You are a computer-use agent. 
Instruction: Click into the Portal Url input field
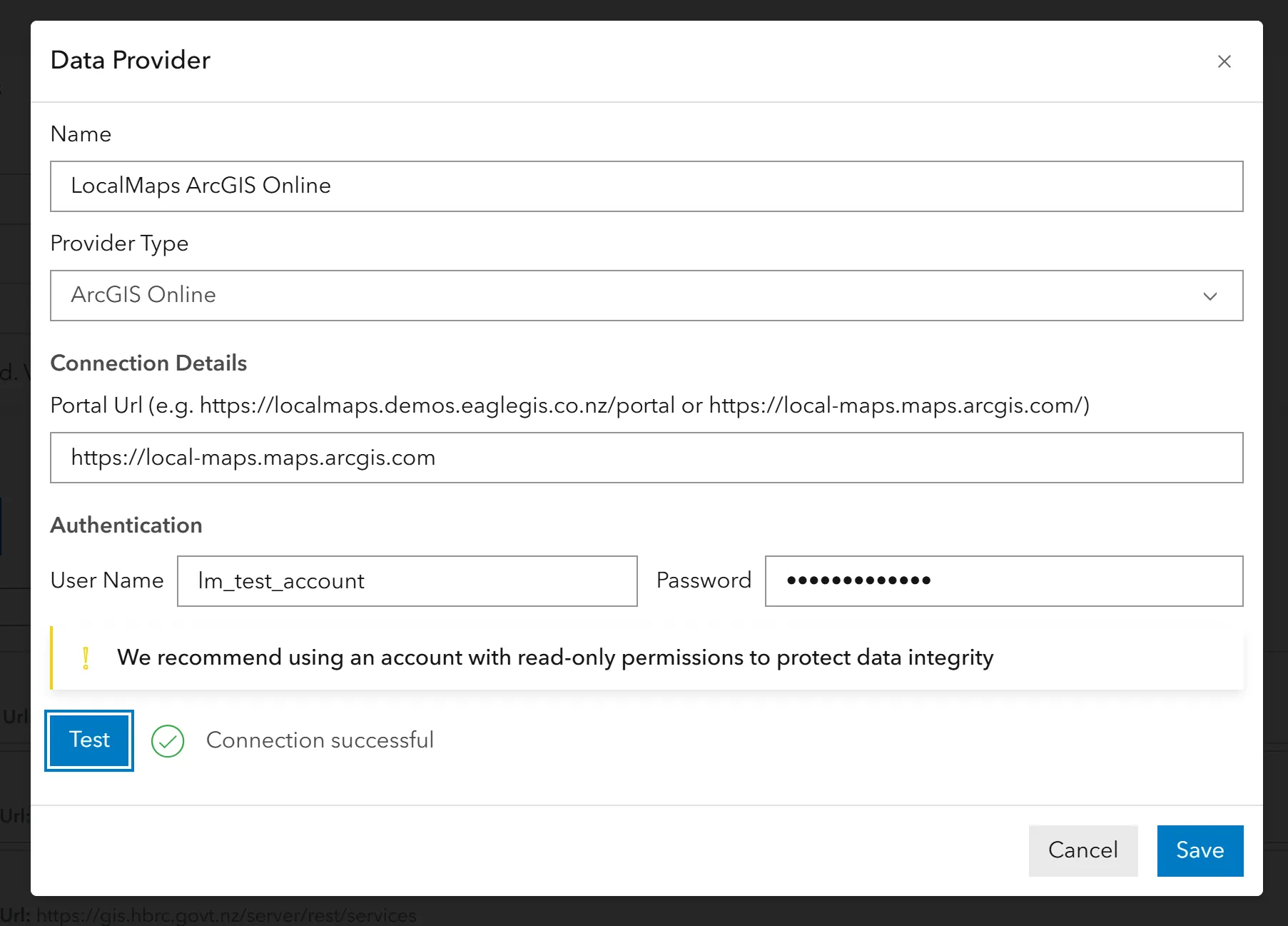(x=646, y=458)
